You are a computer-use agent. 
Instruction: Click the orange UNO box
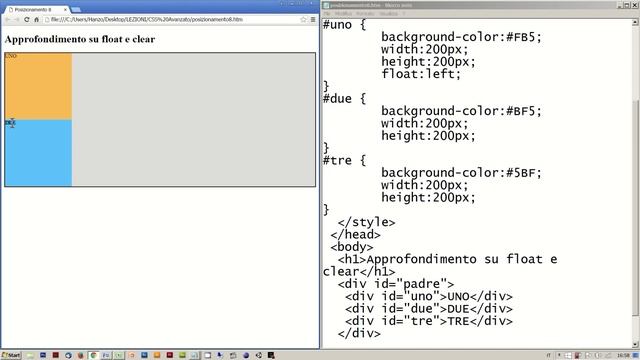click(38, 86)
